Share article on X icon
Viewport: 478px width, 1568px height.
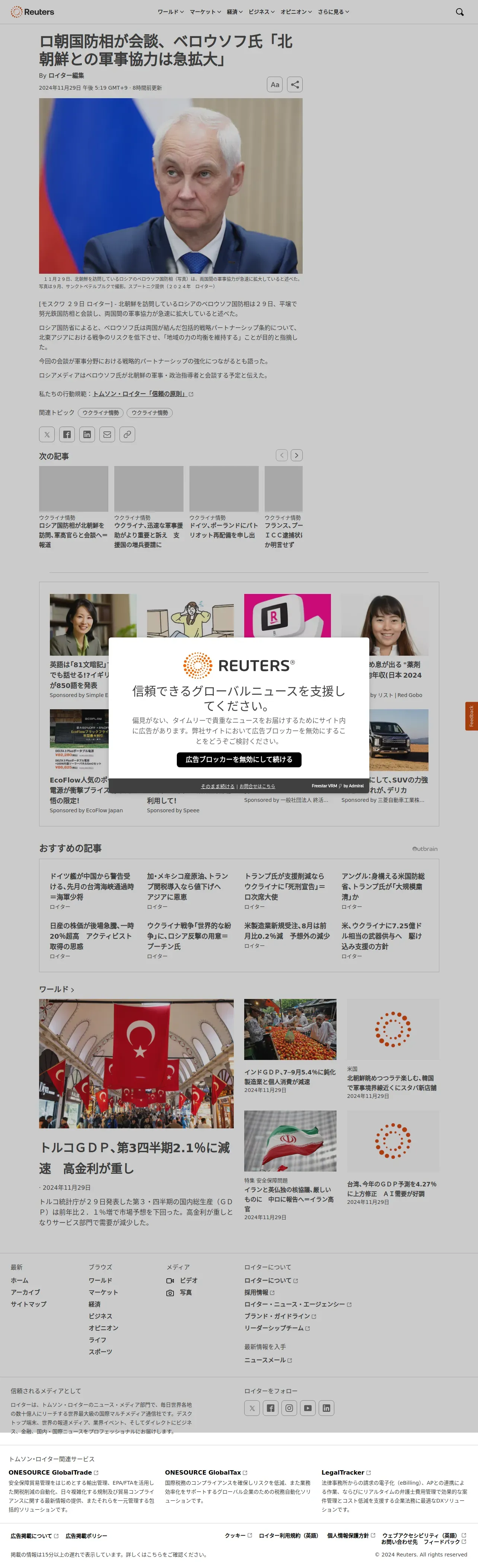pos(47,435)
